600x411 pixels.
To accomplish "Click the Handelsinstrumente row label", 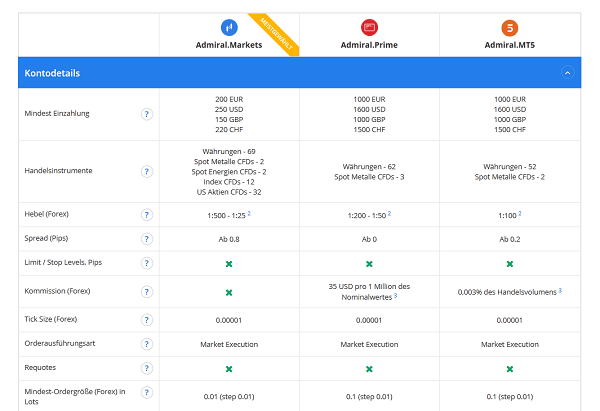I will [58, 171].
